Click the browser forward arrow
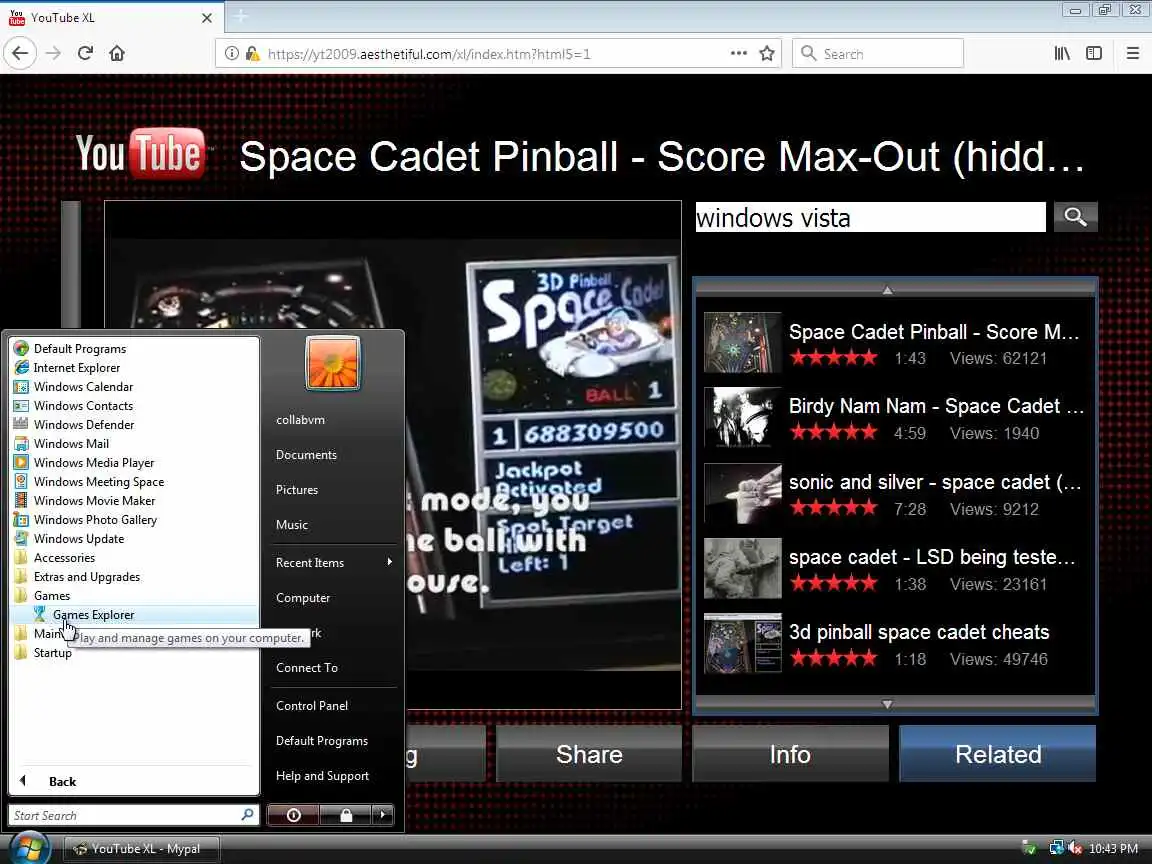This screenshot has width=1152, height=864. pyautogui.click(x=53, y=53)
